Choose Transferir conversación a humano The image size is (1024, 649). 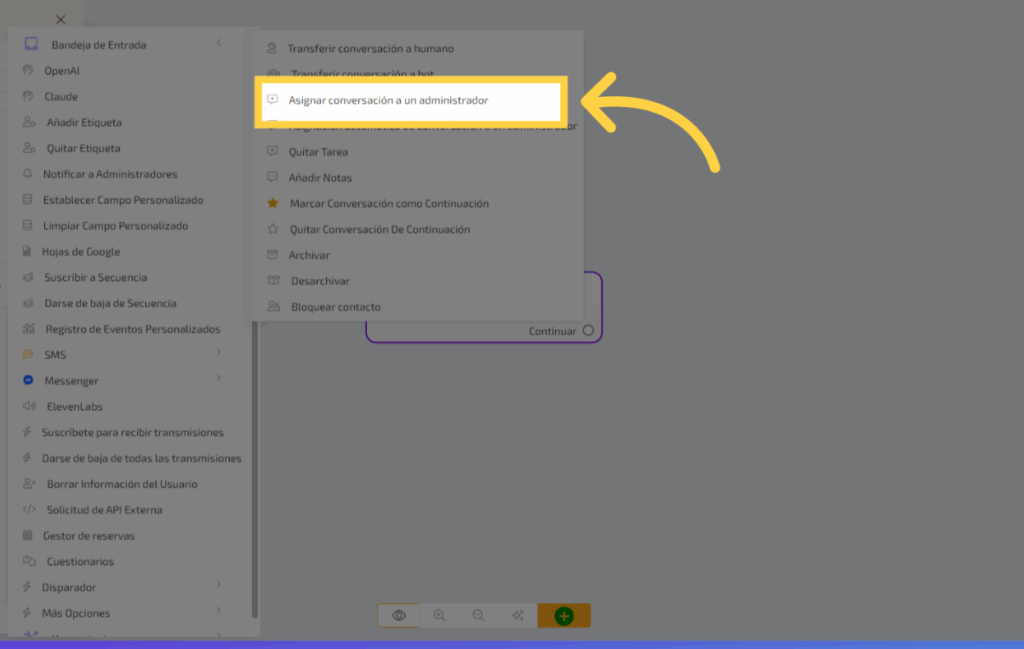(x=370, y=48)
